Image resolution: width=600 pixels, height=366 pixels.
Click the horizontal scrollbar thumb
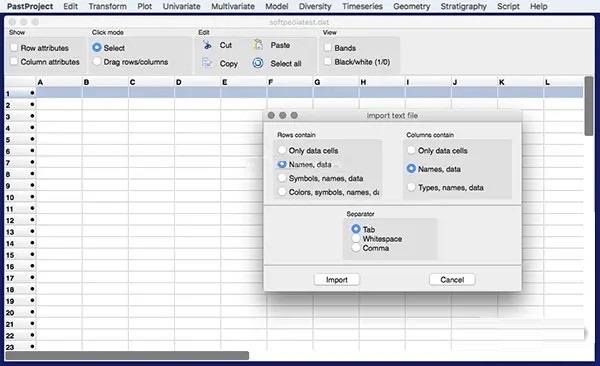click(127, 356)
